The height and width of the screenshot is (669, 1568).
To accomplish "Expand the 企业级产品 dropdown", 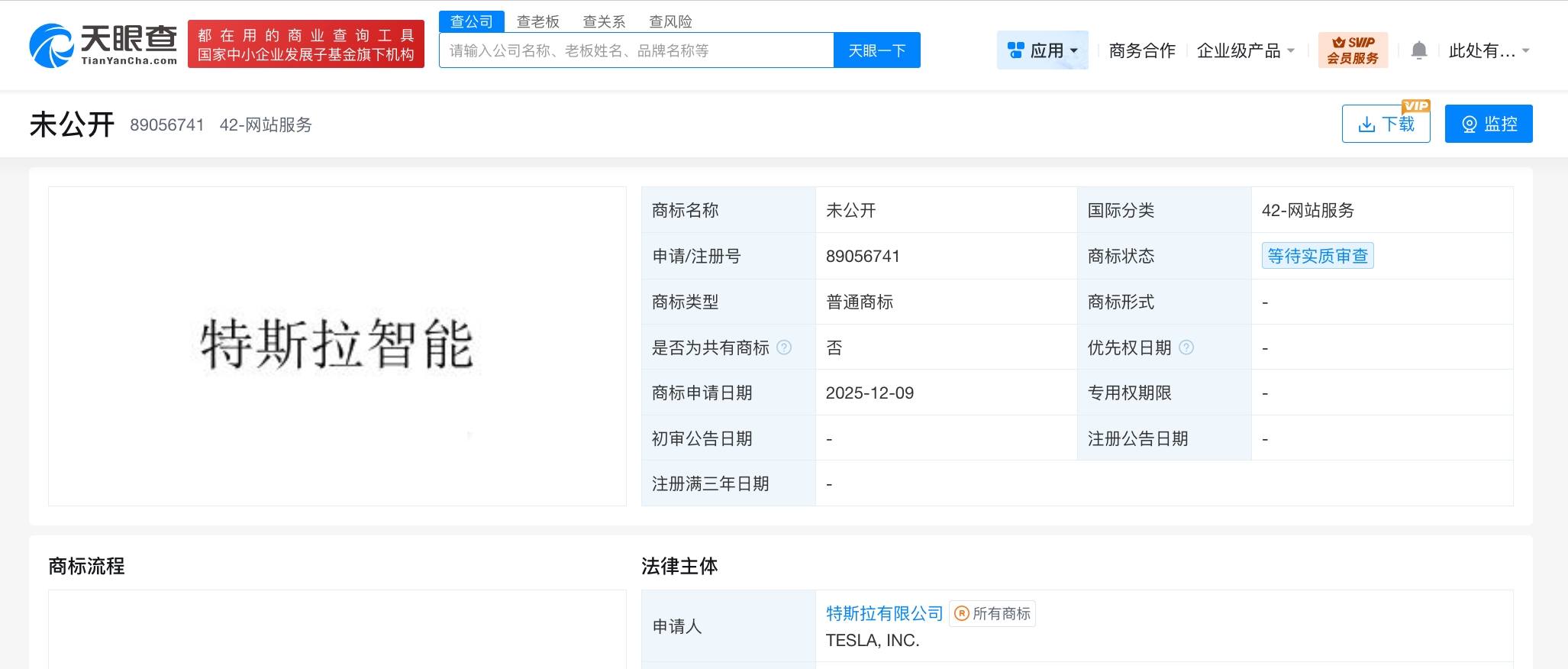I will point(1246,50).
